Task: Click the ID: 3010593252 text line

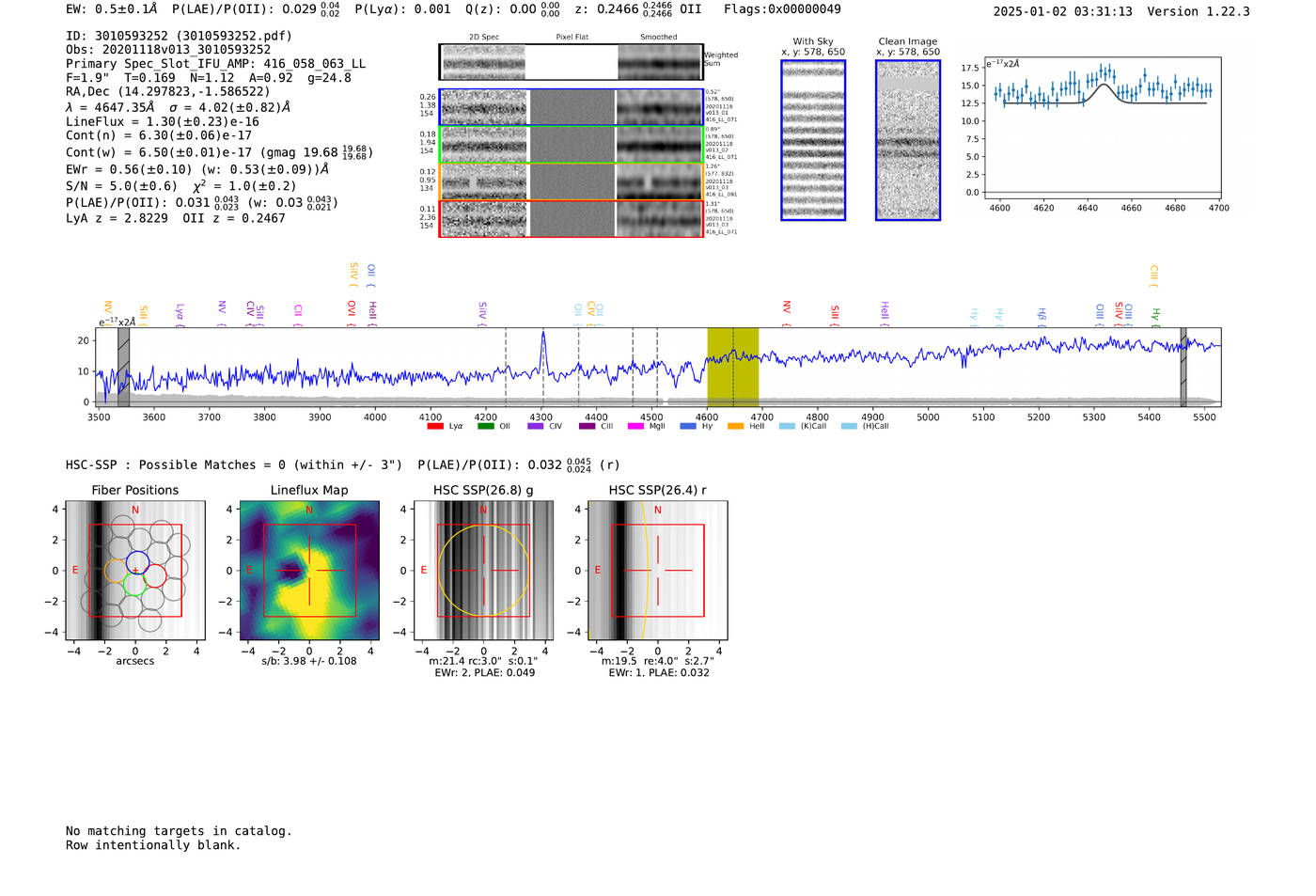Action: 179,36
